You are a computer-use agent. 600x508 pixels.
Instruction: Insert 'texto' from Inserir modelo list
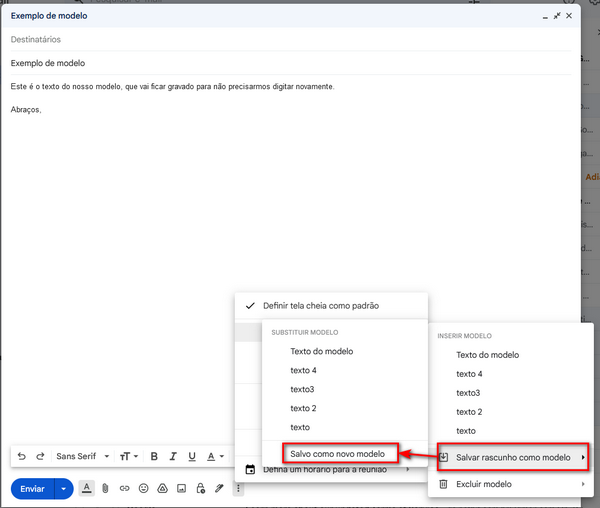(x=466, y=431)
